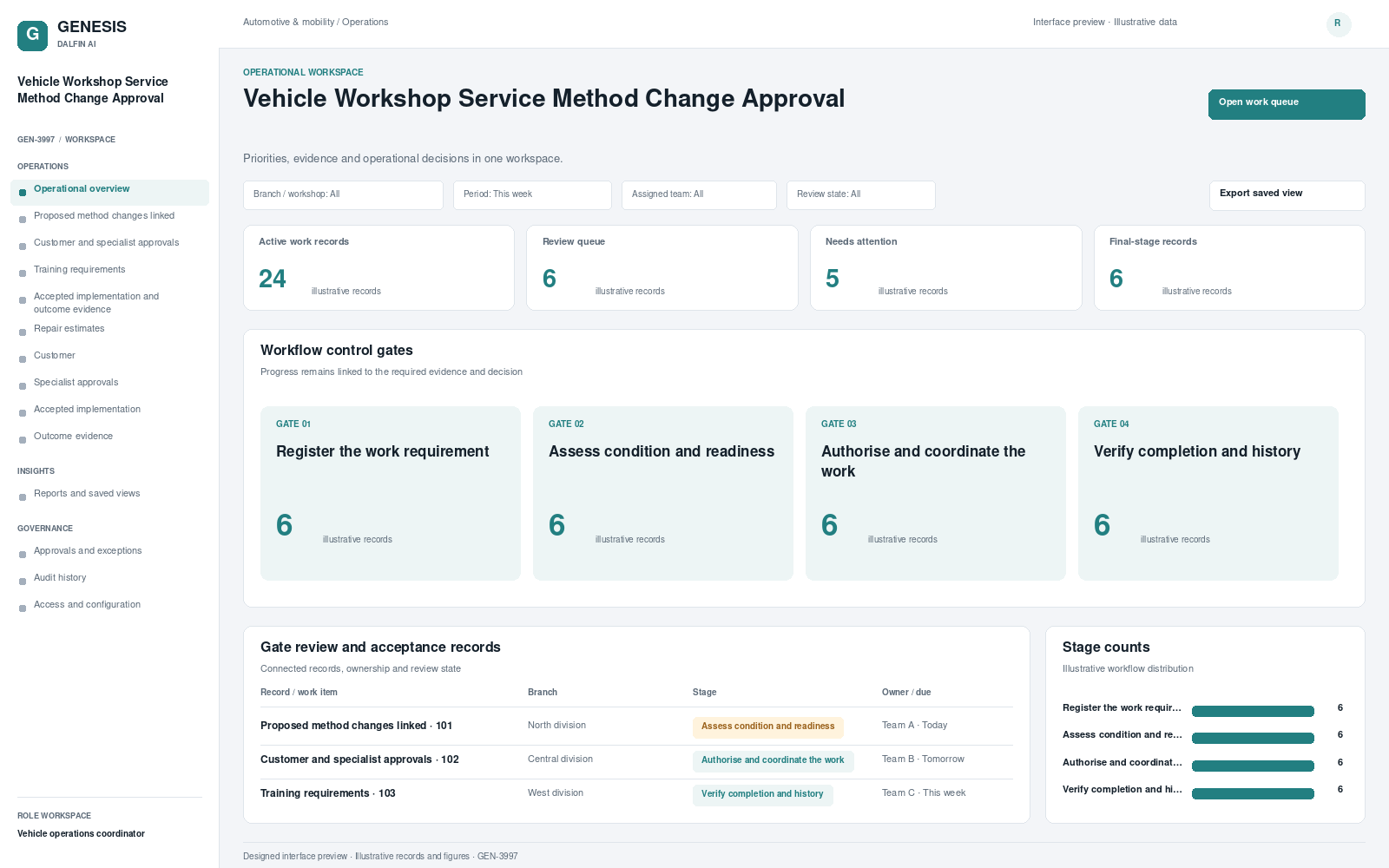
Task: Open record Proposed method changes linked · 101
Action: point(356,726)
